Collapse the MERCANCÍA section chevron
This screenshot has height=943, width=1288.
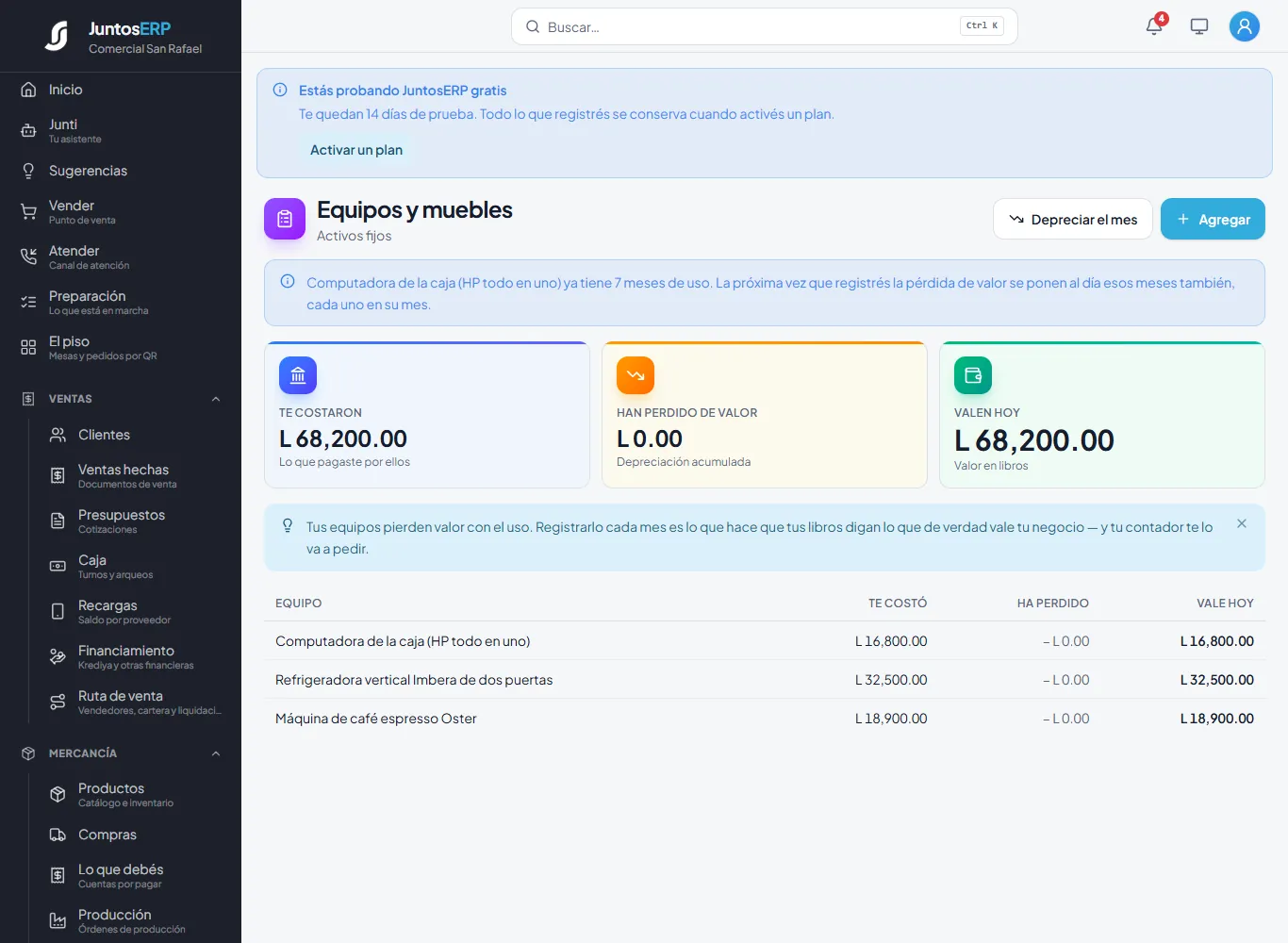[x=216, y=753]
